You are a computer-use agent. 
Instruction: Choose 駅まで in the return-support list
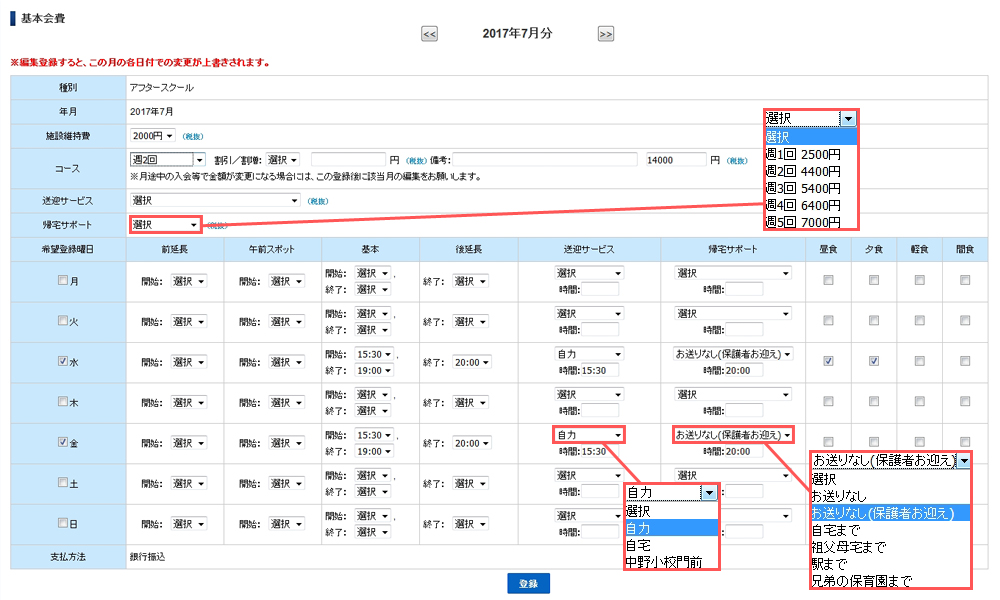[x=890, y=564]
